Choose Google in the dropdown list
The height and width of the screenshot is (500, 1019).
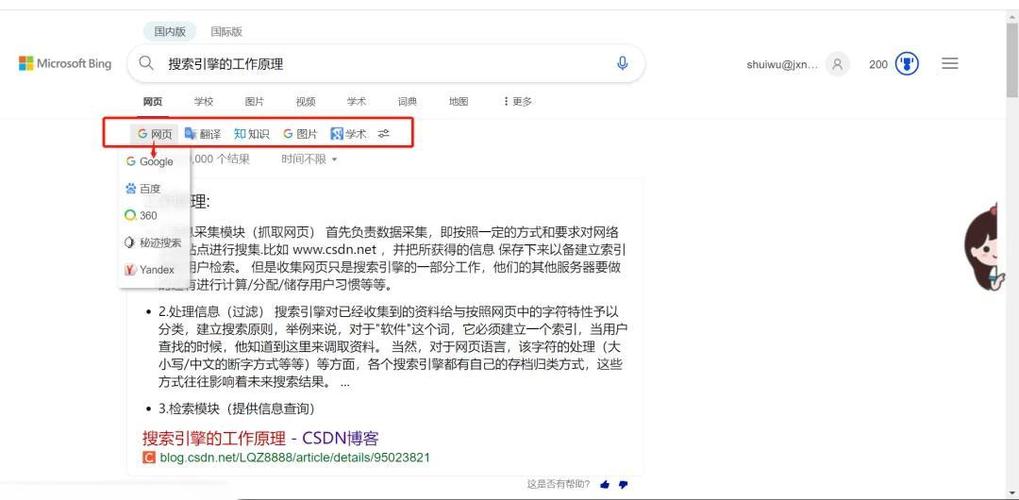pyautogui.click(x=150, y=161)
